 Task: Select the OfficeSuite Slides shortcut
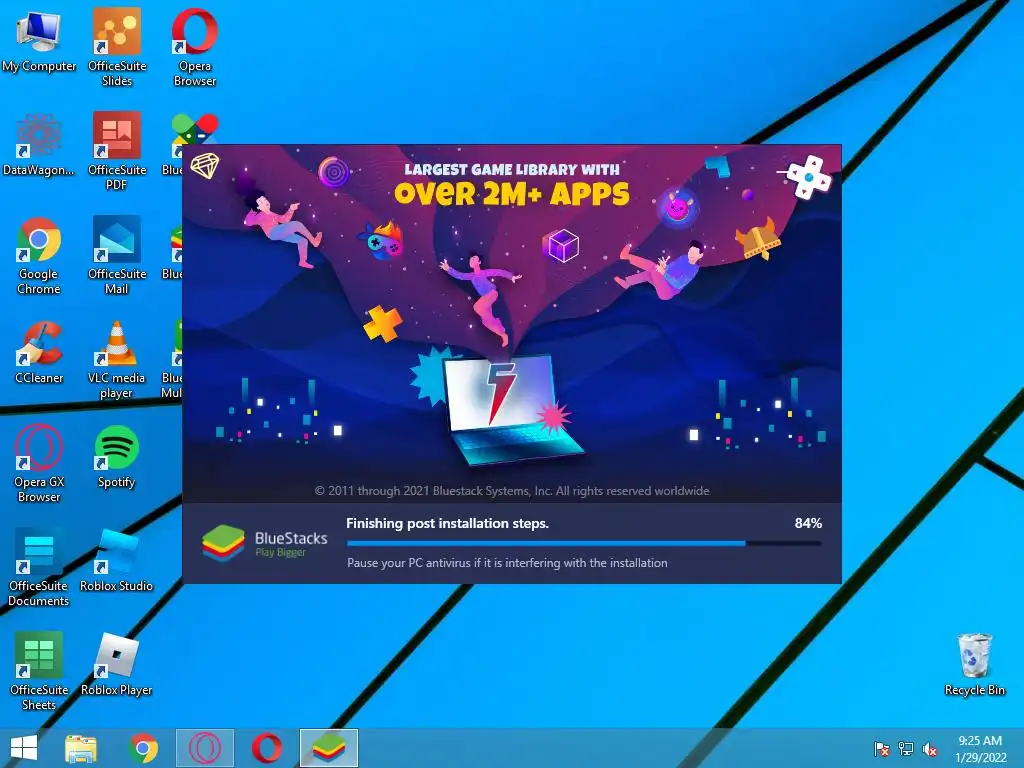coord(117,48)
